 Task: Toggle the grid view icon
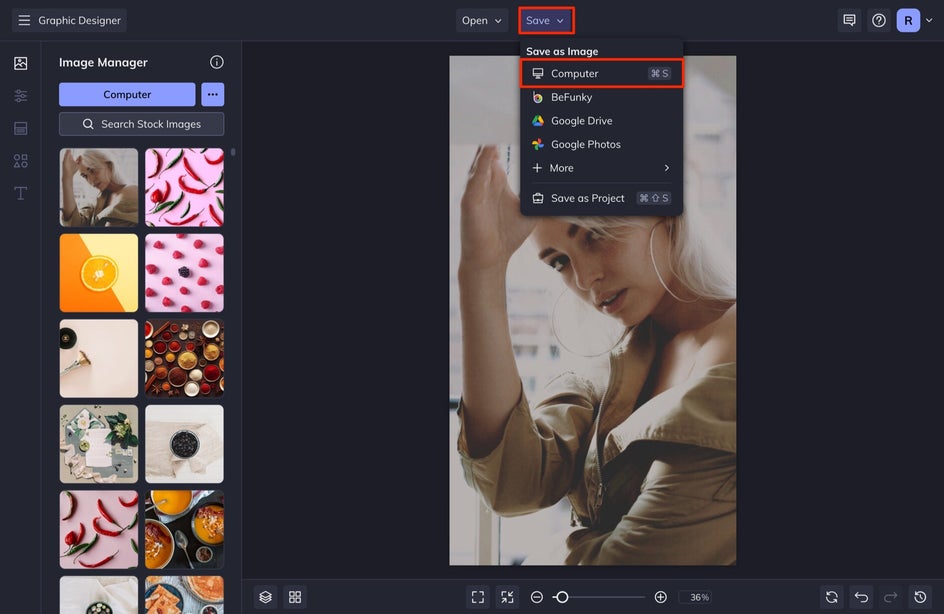pos(295,597)
